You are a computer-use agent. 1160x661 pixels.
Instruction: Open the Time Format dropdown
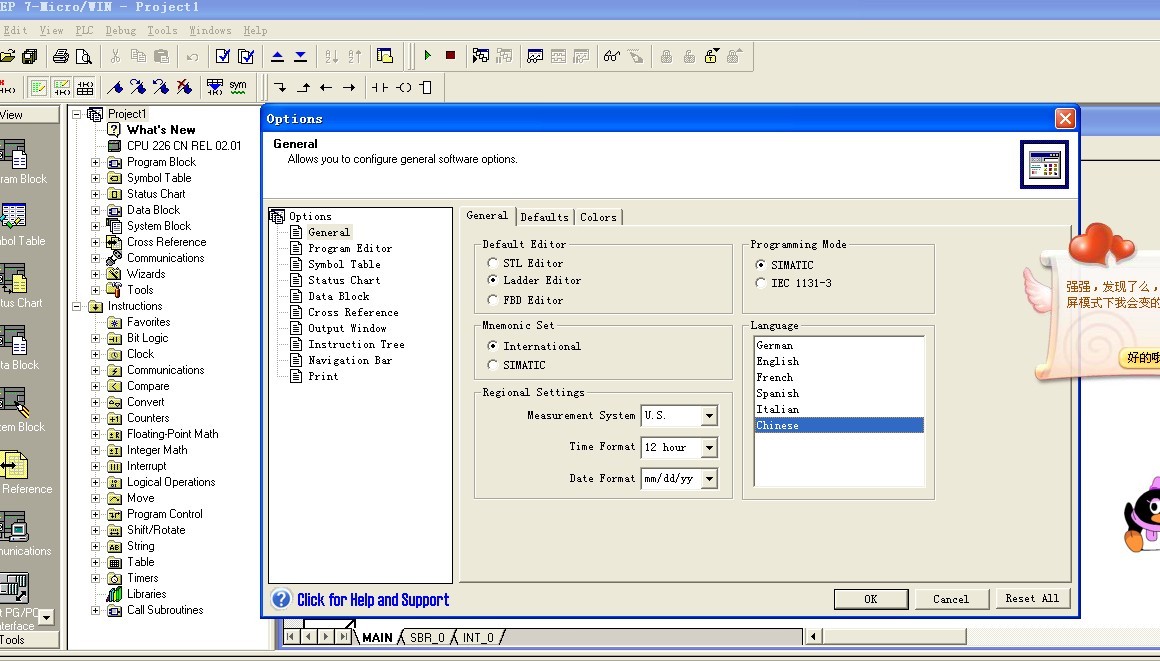point(709,448)
